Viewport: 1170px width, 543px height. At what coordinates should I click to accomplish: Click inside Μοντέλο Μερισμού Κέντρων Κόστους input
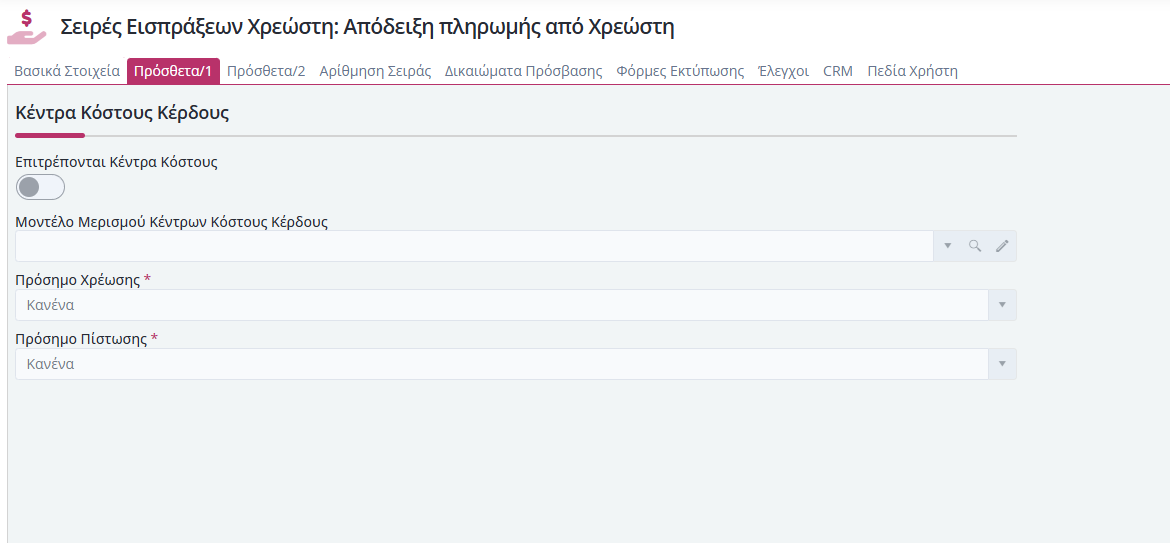point(474,246)
